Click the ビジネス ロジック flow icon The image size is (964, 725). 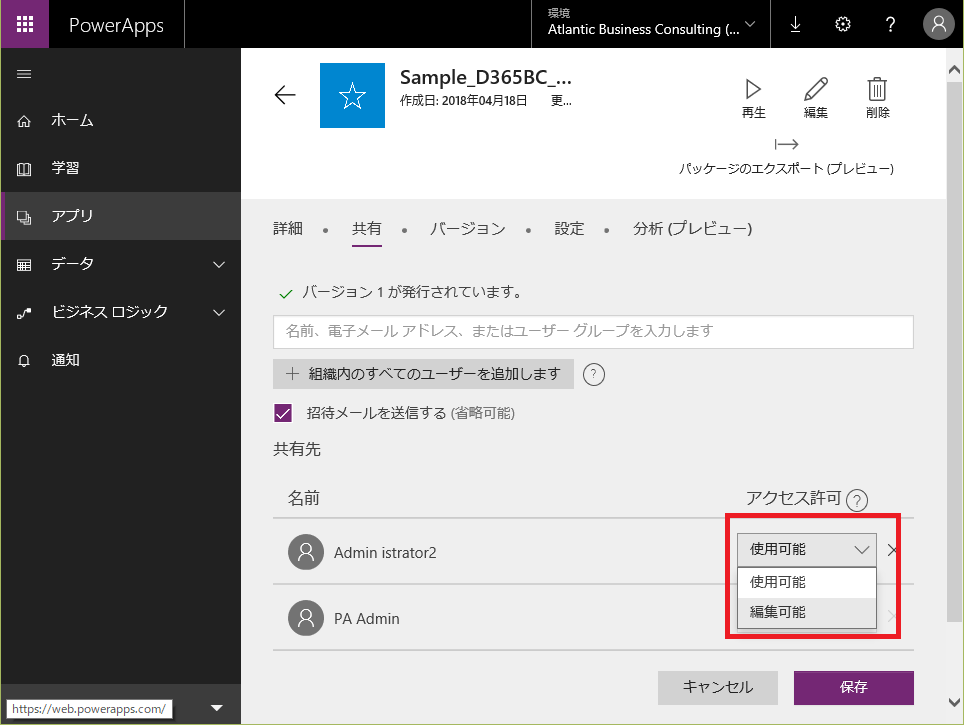coord(24,314)
